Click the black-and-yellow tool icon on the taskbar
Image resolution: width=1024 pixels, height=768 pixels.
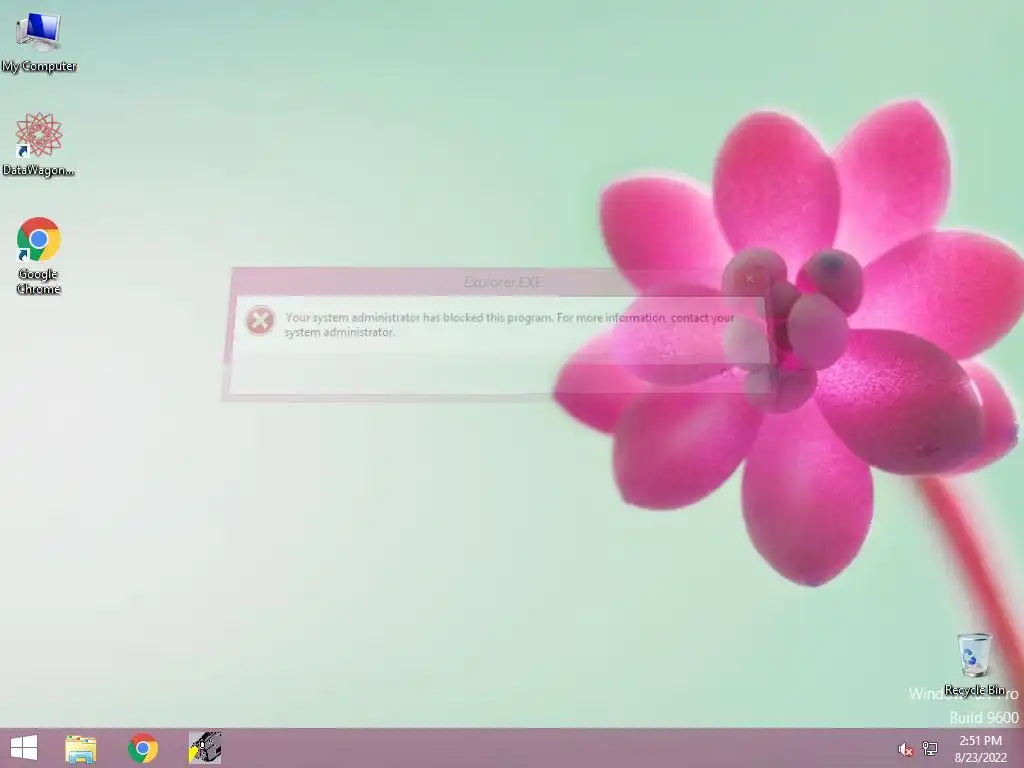(205, 748)
